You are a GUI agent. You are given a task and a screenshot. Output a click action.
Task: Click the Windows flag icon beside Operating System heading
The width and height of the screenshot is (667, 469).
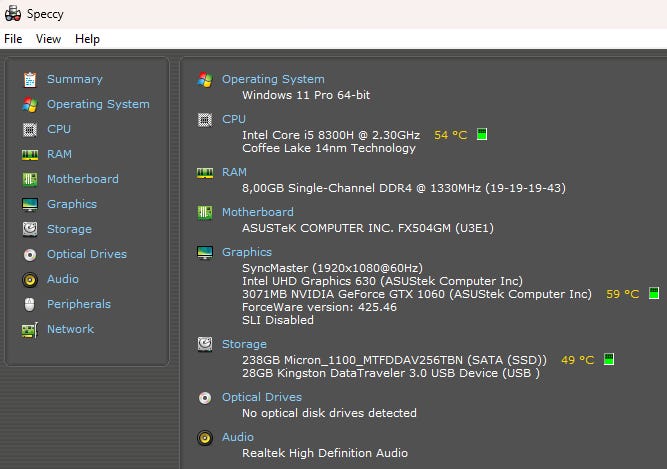tap(205, 80)
